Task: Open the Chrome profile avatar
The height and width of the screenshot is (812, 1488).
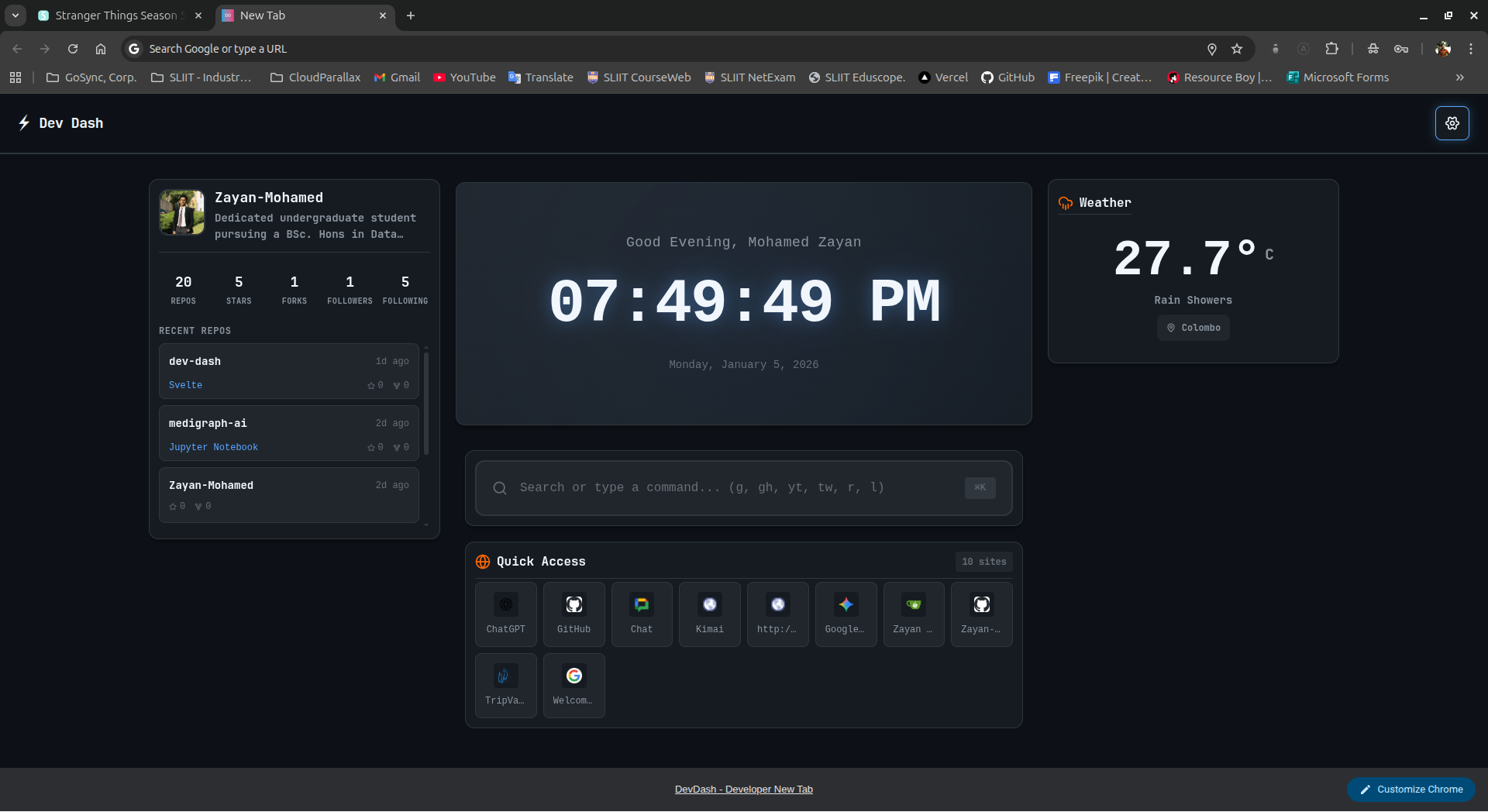Action: click(x=1443, y=48)
